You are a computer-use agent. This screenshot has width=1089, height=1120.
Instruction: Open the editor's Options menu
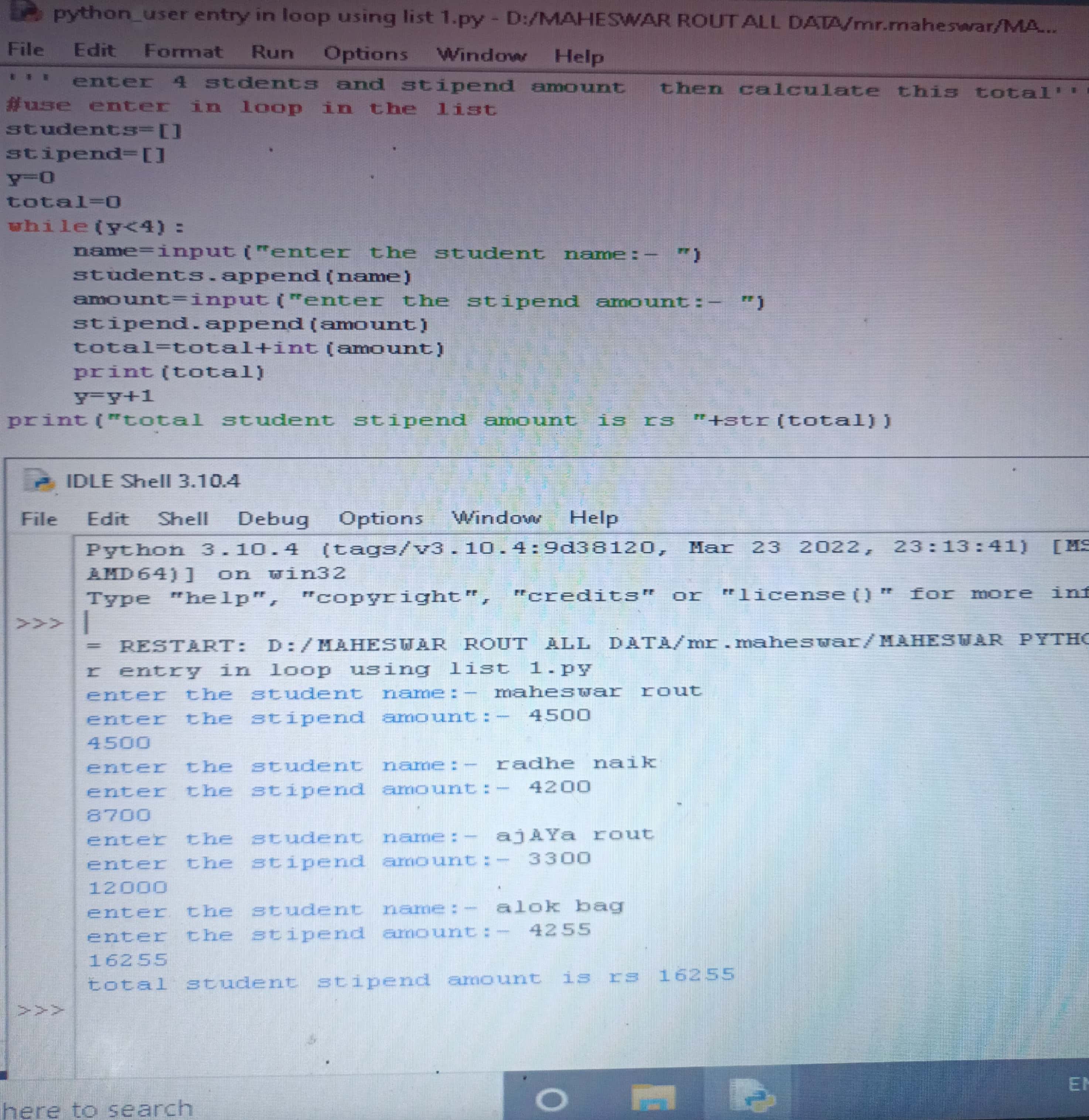click(x=365, y=54)
